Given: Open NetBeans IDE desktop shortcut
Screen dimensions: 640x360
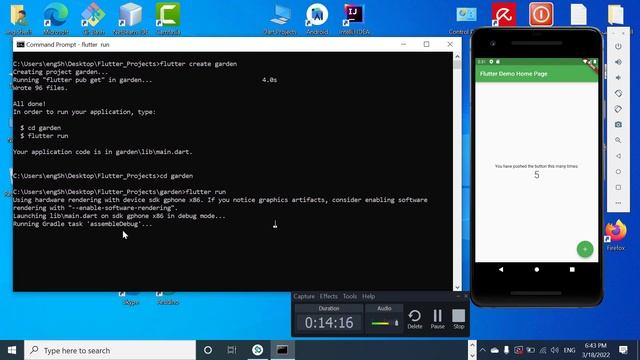Looking at the screenshot, I should point(131,19).
